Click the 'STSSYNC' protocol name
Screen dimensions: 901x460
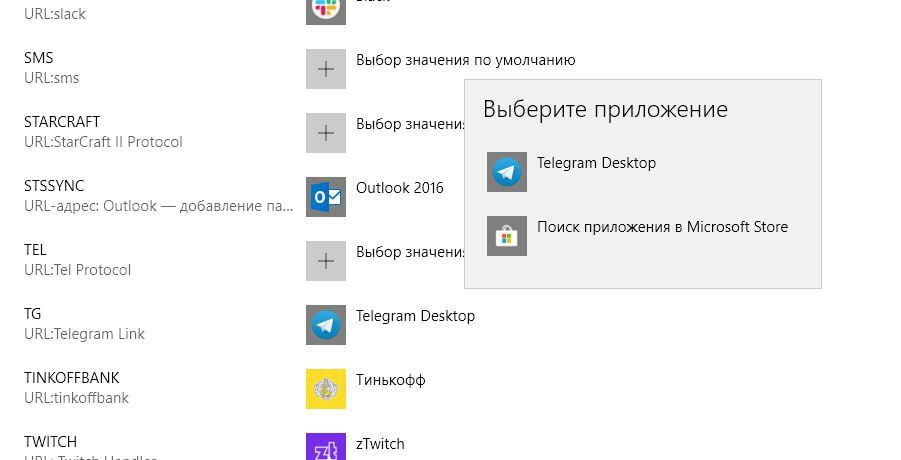(x=54, y=186)
